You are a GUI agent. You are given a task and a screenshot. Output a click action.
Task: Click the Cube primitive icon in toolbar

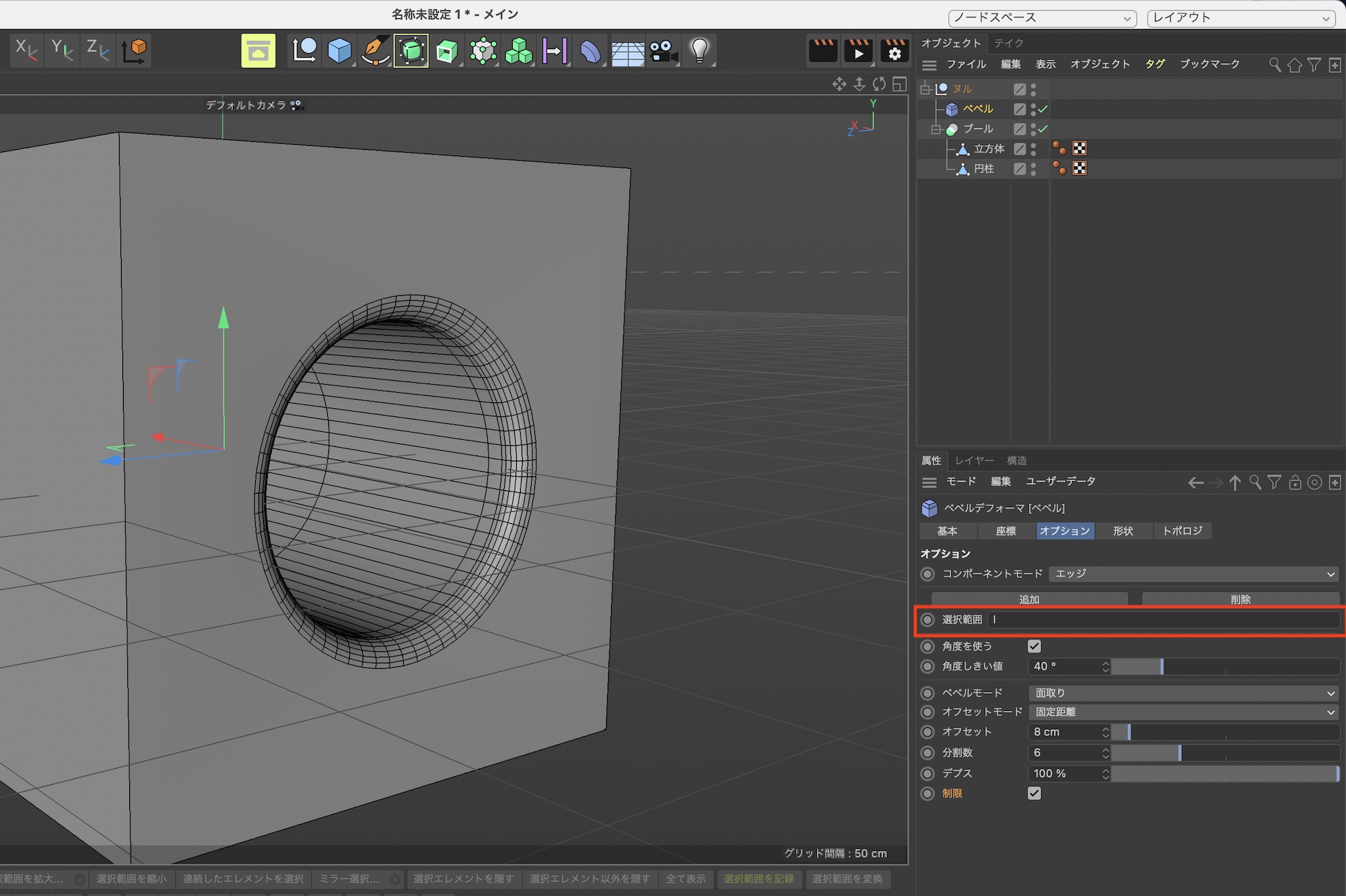coord(339,51)
